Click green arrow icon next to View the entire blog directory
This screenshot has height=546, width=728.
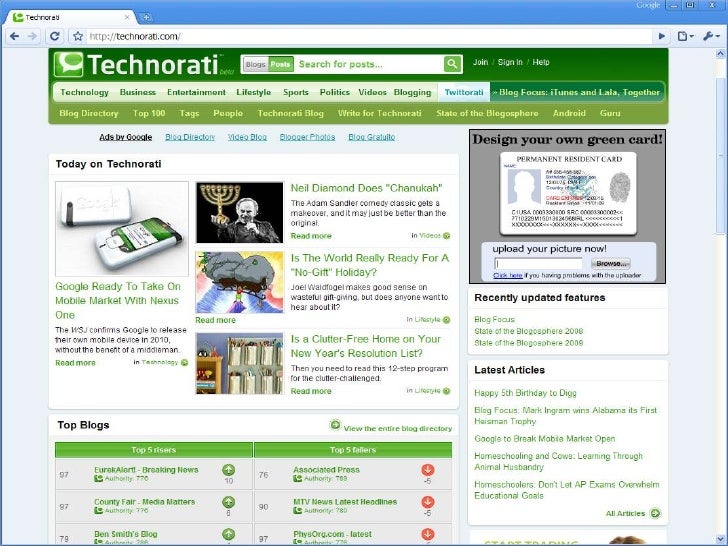coord(335,425)
